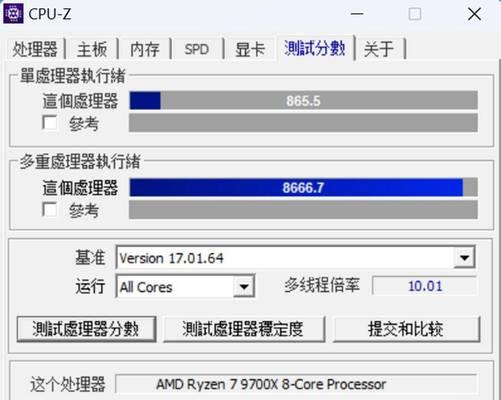Viewport: 501px width, 400px height.
Task: Open the 基准 Version 17.01.64 combo box
Action: [295, 257]
